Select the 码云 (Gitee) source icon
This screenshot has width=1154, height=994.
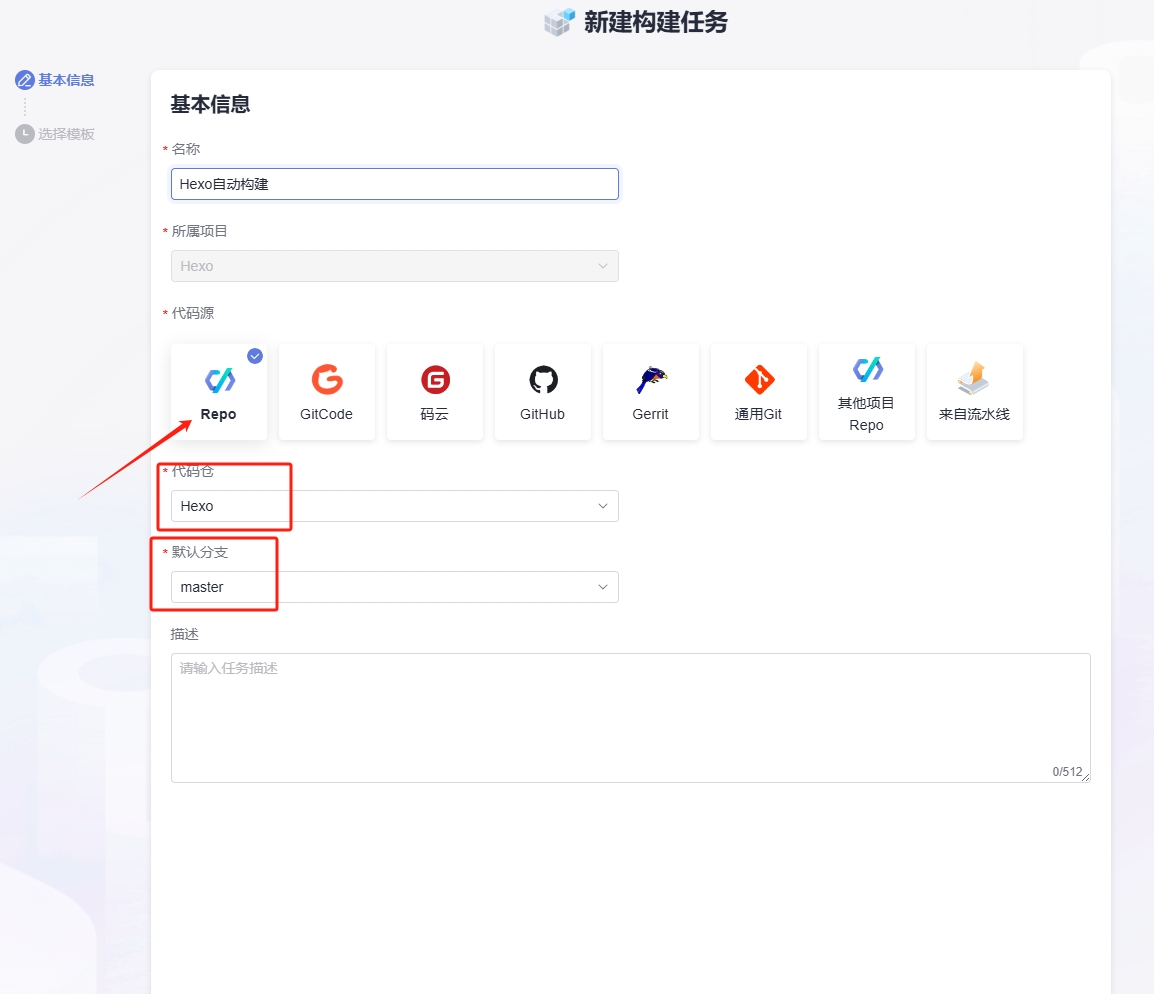tap(435, 381)
